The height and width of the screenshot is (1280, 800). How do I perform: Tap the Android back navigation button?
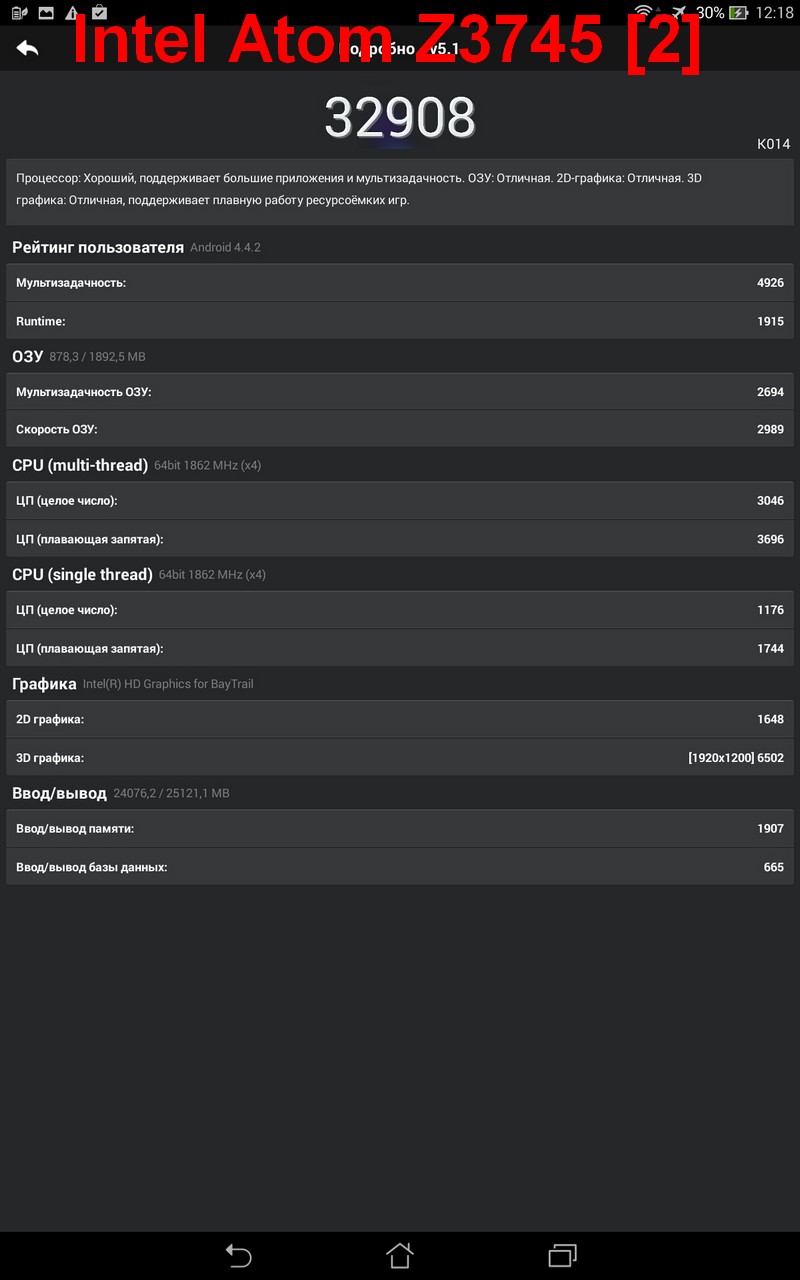click(x=238, y=1255)
